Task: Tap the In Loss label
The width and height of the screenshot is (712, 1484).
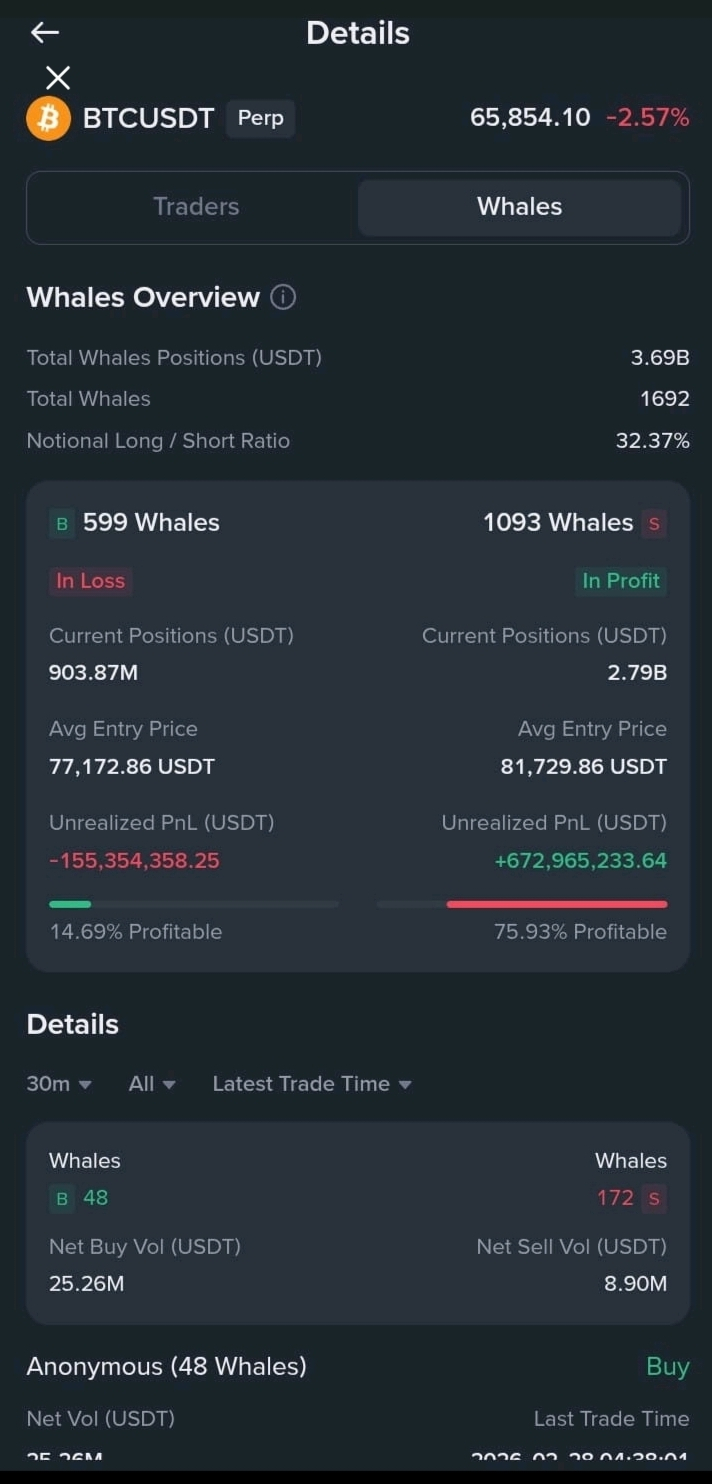Action: click(90, 581)
